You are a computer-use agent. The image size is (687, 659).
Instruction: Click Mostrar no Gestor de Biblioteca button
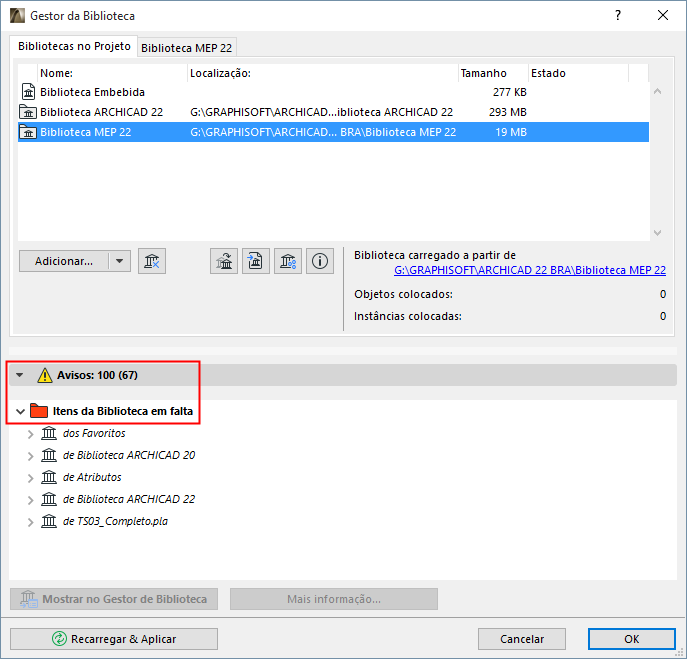[x=114, y=599]
